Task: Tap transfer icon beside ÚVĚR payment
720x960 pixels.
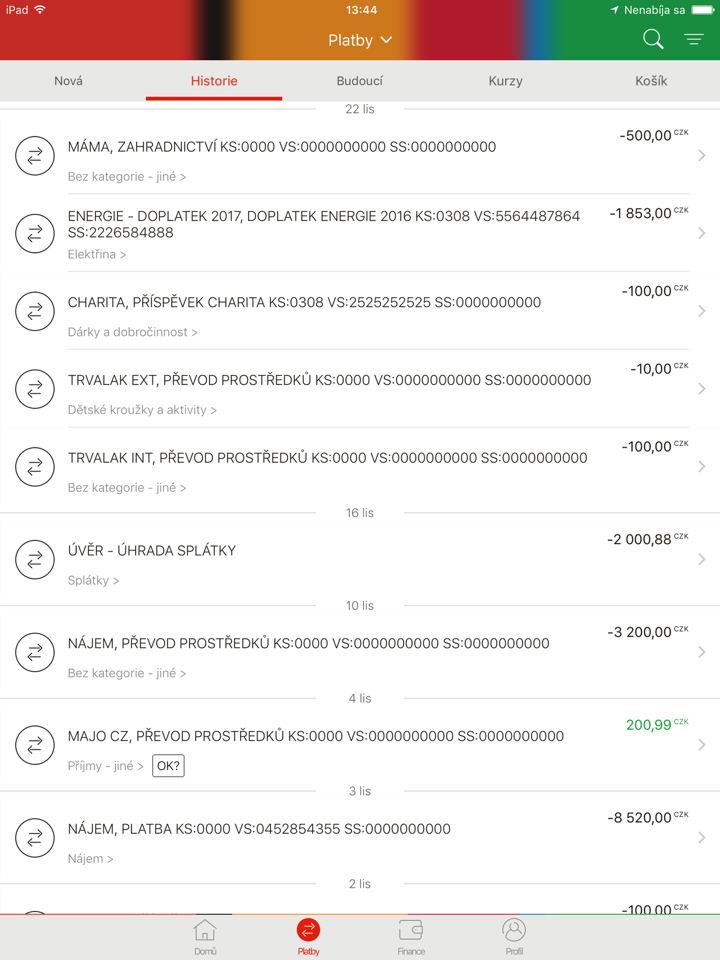Action: (35, 559)
